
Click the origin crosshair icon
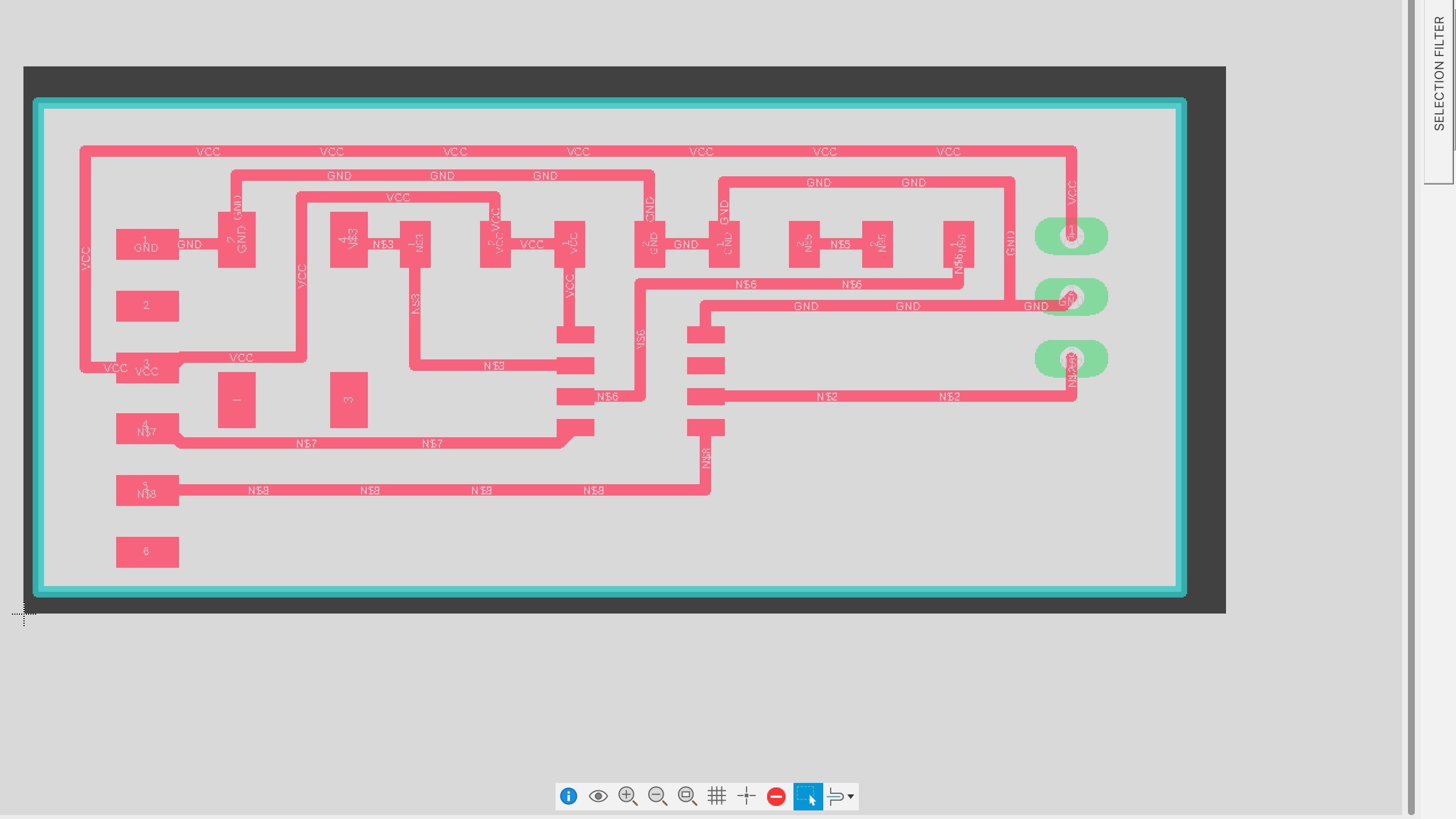click(747, 796)
